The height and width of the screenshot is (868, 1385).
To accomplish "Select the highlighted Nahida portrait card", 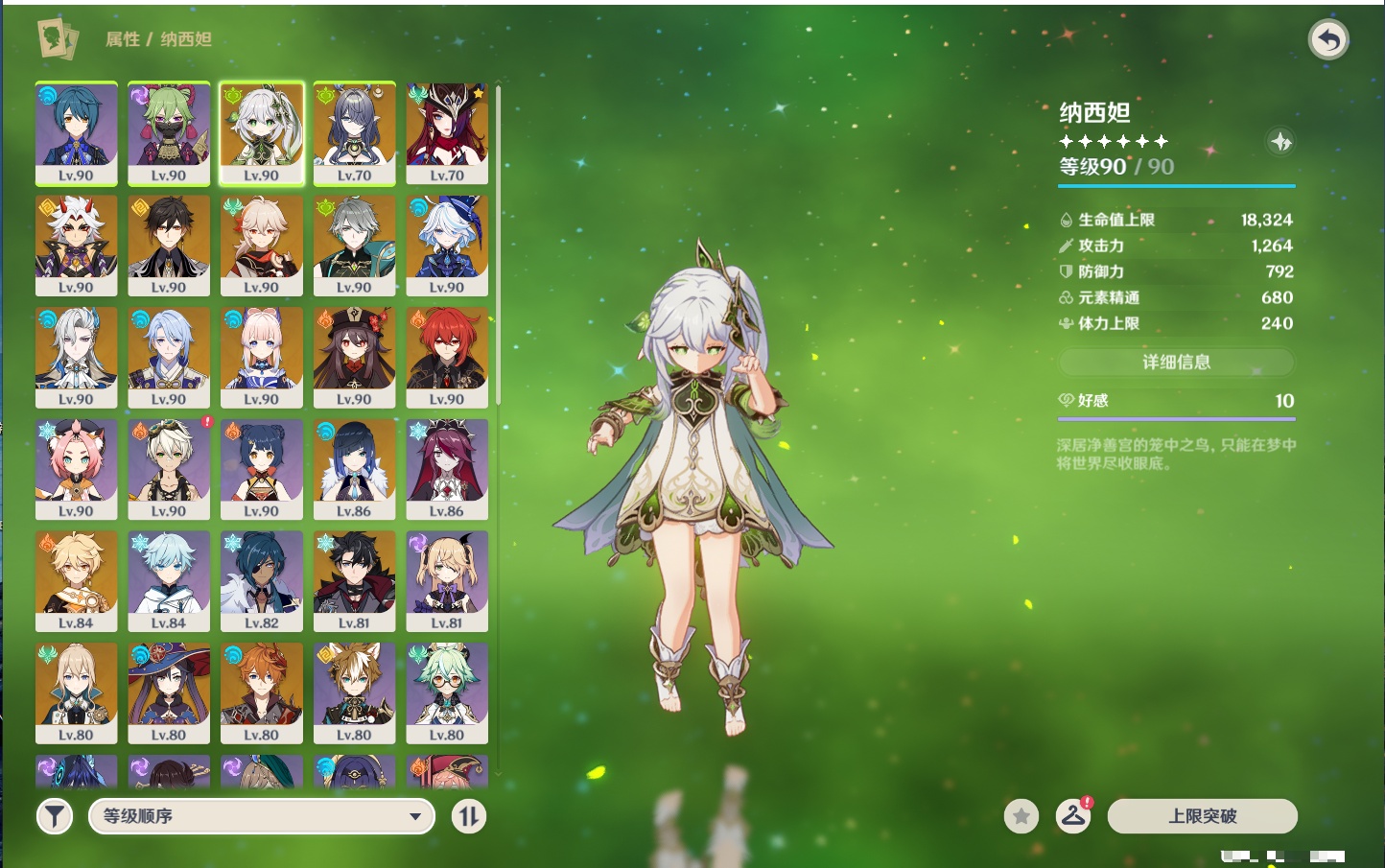I will (262, 133).
